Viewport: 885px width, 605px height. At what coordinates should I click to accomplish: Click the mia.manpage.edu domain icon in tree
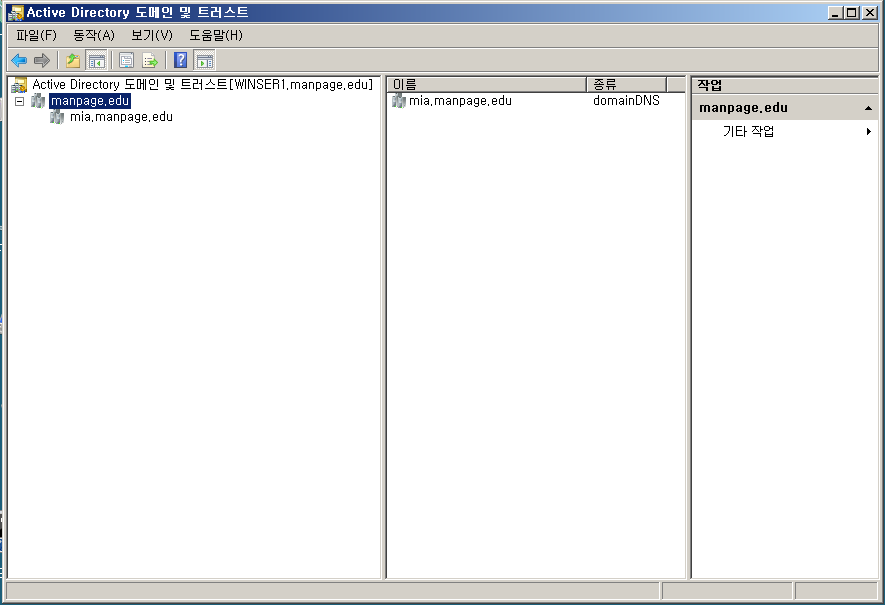point(57,117)
